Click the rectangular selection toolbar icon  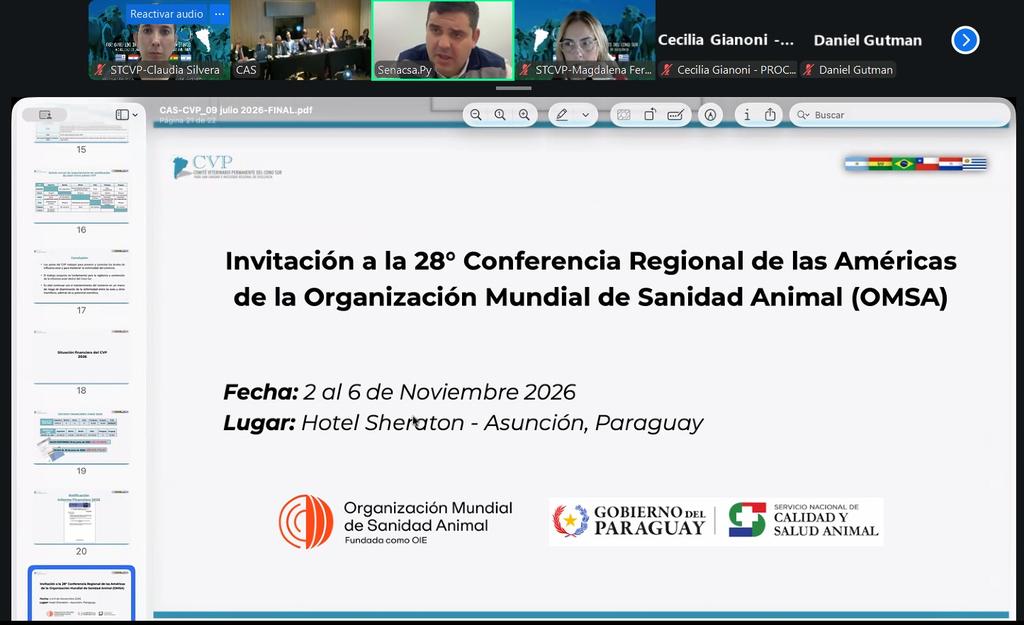[x=624, y=115]
